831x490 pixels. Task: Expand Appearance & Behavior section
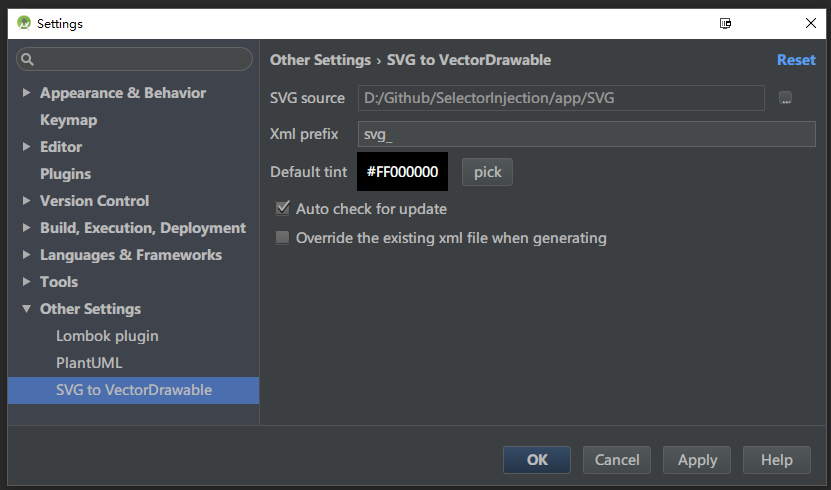26,93
